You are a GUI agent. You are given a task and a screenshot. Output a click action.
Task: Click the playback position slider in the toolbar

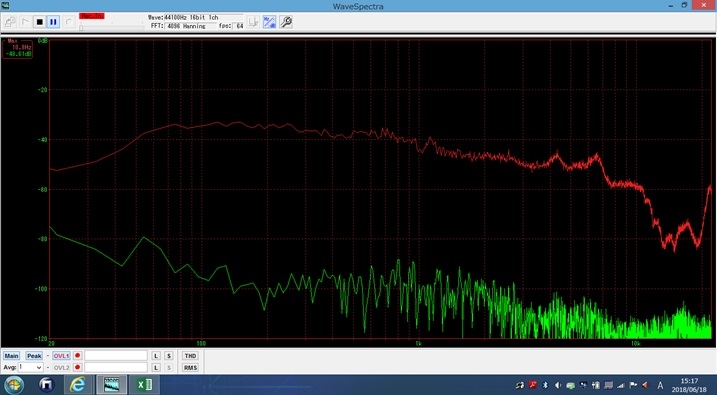coord(112,28)
